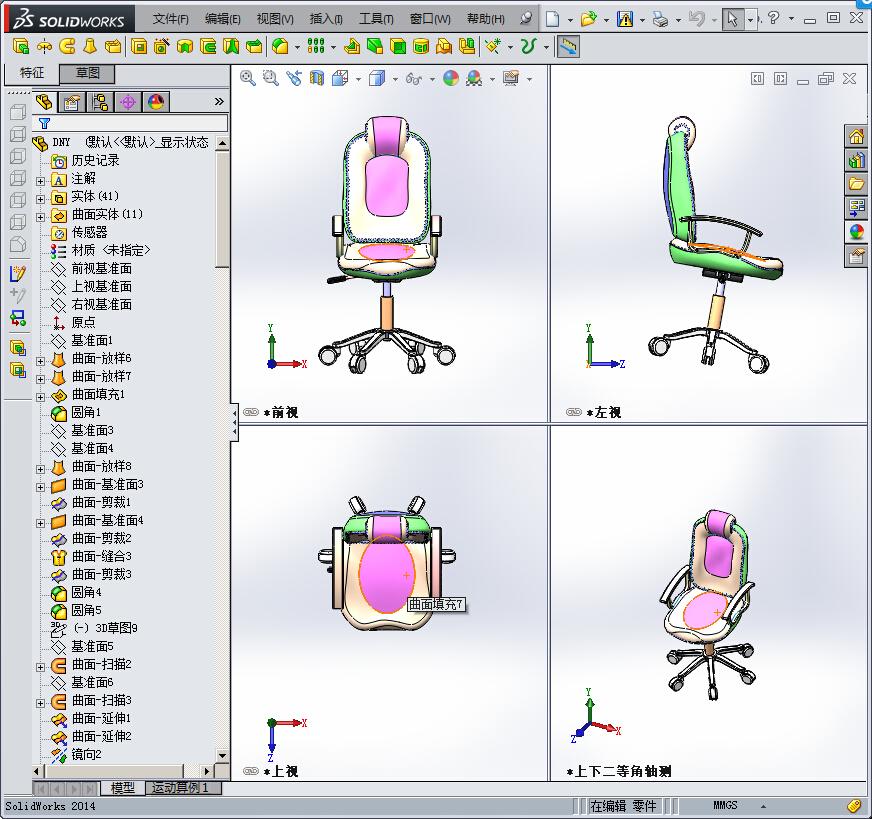Open the Hide/Show Items dropdown arrow
The image size is (872, 819).
pos(432,79)
